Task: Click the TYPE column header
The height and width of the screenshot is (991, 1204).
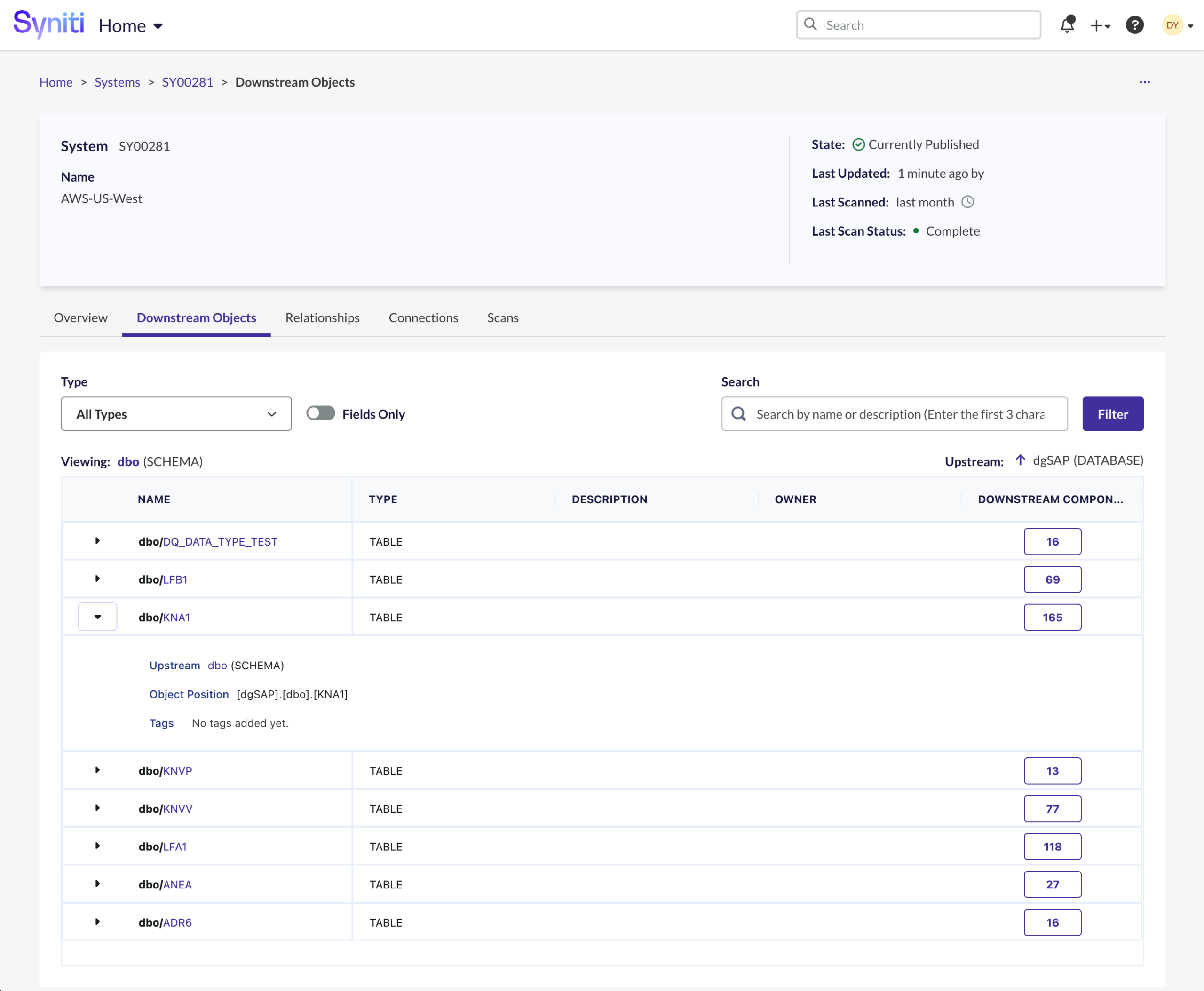Action: pyautogui.click(x=383, y=499)
